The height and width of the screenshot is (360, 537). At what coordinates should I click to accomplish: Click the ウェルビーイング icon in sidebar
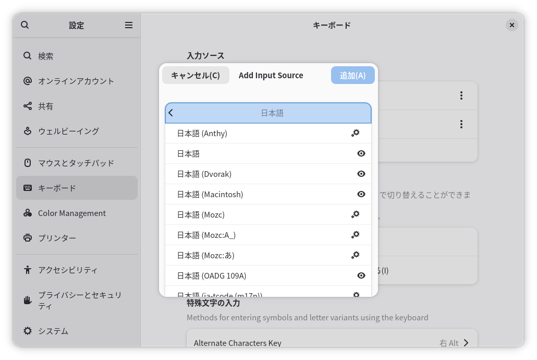[27, 131]
